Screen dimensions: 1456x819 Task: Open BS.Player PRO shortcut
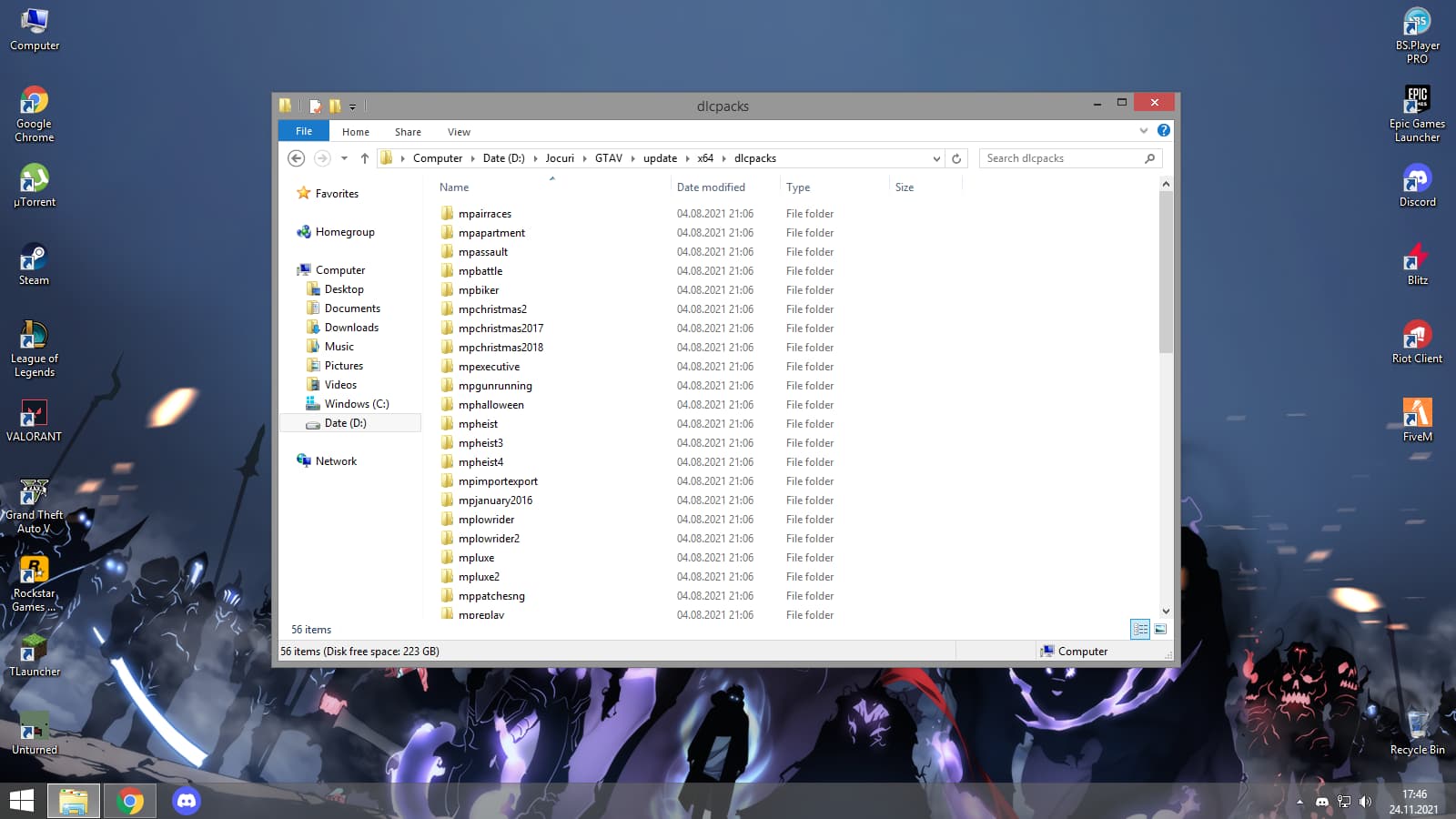click(1417, 35)
